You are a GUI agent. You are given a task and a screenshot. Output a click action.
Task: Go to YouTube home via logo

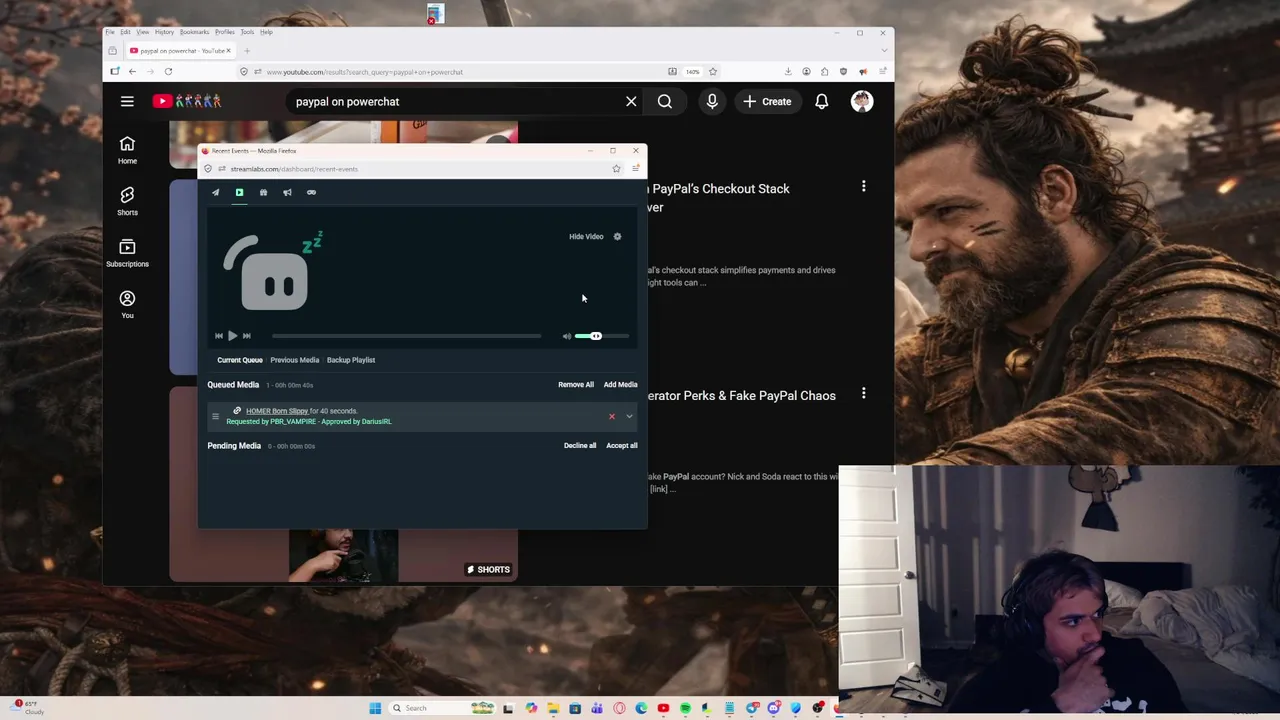(186, 101)
